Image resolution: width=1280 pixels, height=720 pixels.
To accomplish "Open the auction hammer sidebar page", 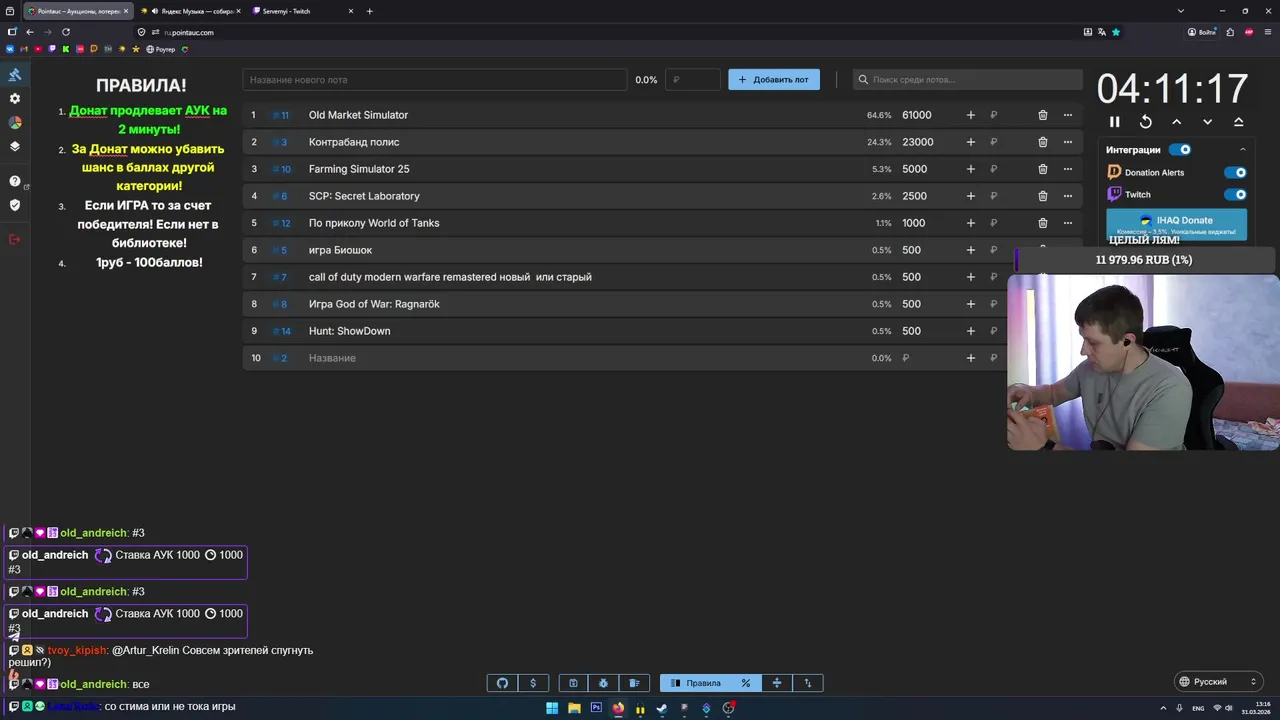I will (15, 75).
